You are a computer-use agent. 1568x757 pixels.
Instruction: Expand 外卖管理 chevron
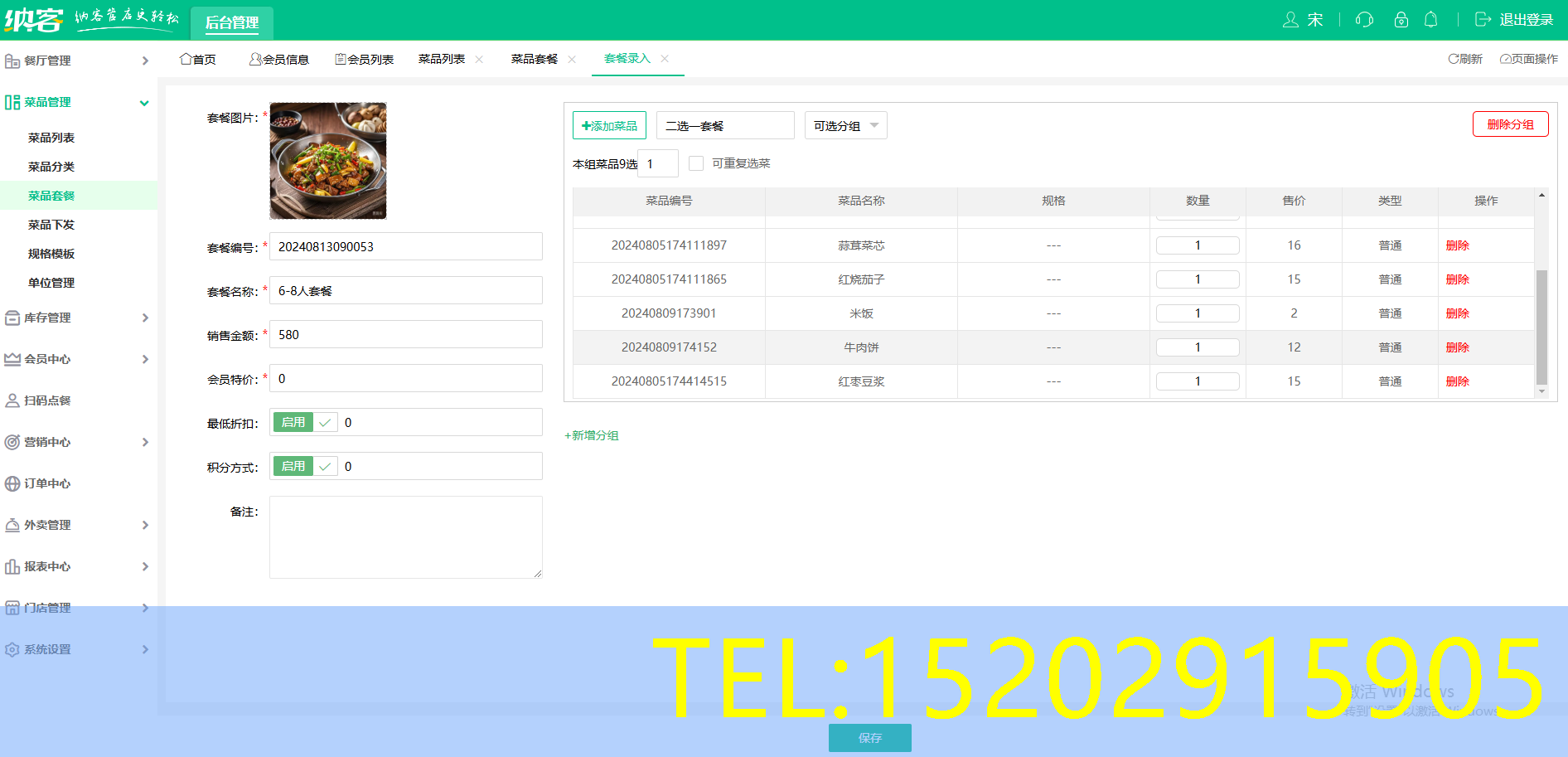tap(145, 525)
